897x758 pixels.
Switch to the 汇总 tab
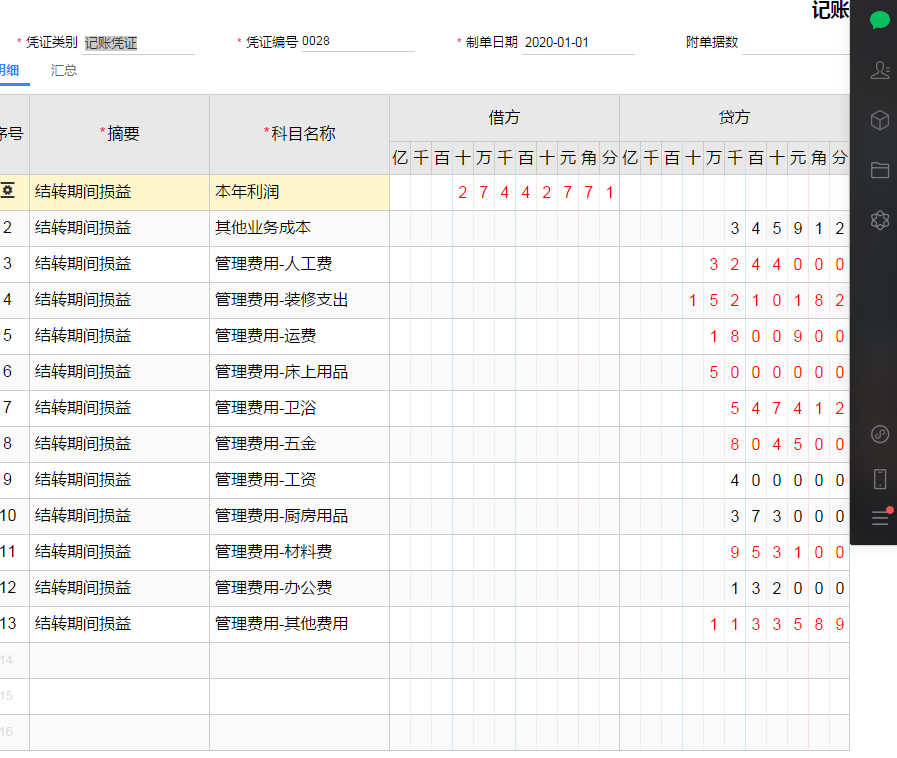(x=63, y=70)
